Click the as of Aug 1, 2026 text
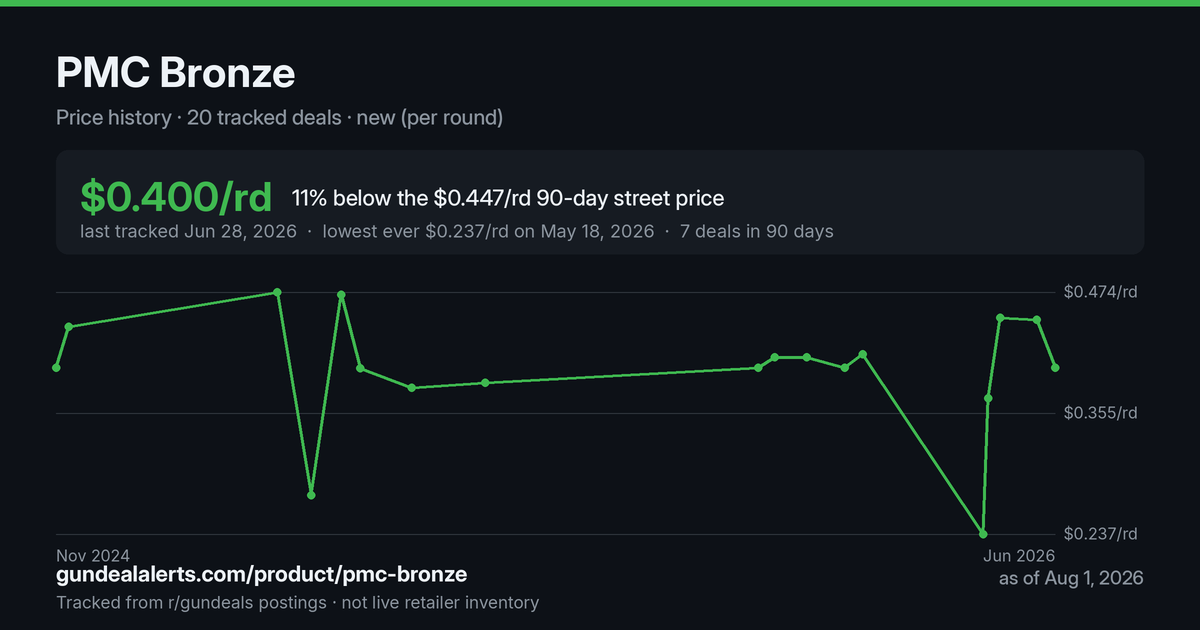The width and height of the screenshot is (1200, 630). [1071, 578]
